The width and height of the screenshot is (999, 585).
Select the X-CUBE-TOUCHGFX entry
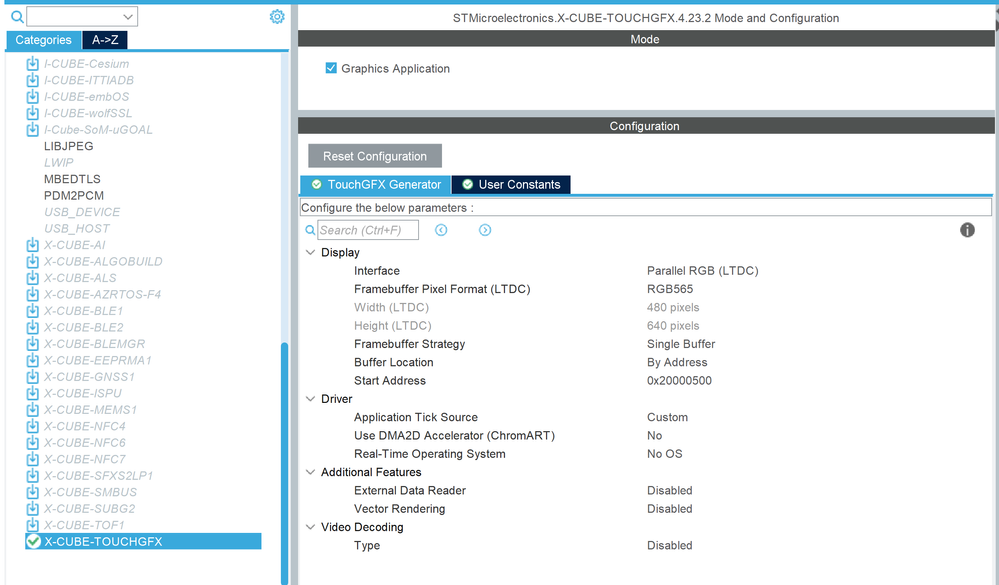(143, 542)
